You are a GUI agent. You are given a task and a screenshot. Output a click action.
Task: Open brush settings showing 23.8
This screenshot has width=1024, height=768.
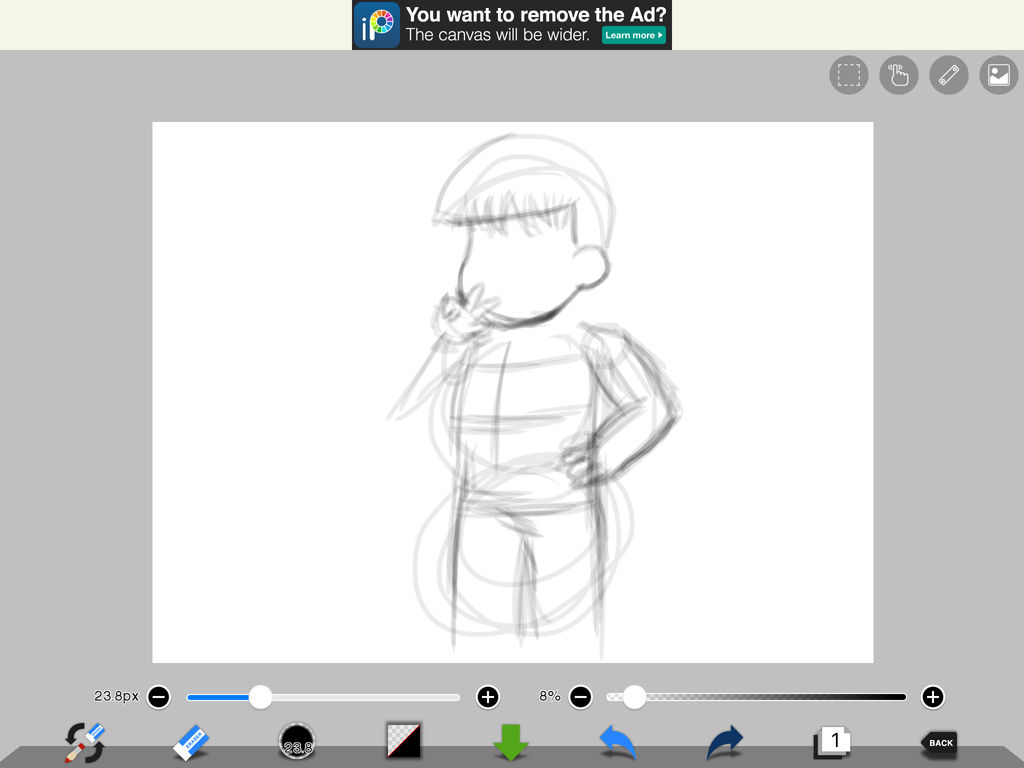point(297,743)
